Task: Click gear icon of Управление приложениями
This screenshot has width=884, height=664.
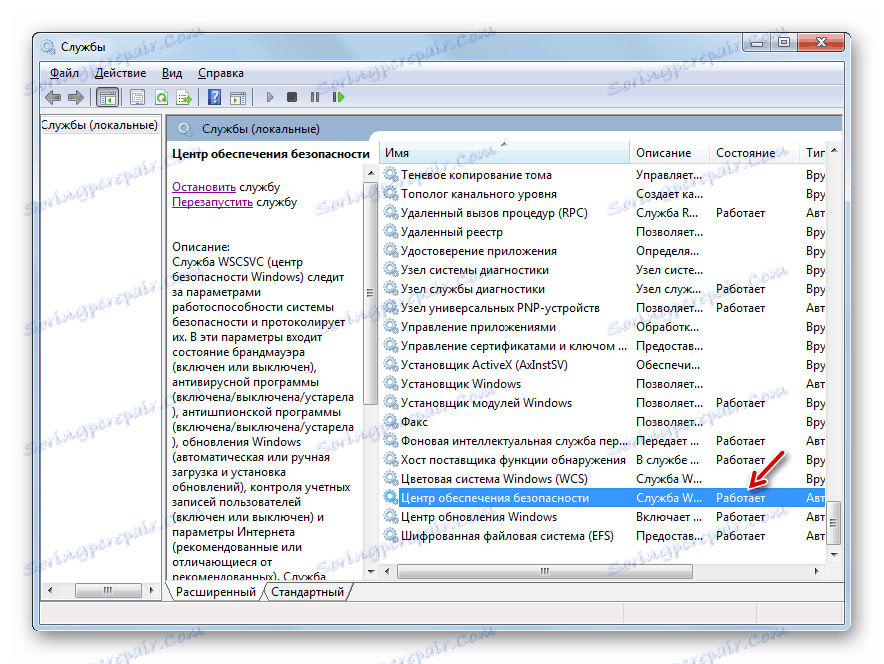Action: pos(391,326)
